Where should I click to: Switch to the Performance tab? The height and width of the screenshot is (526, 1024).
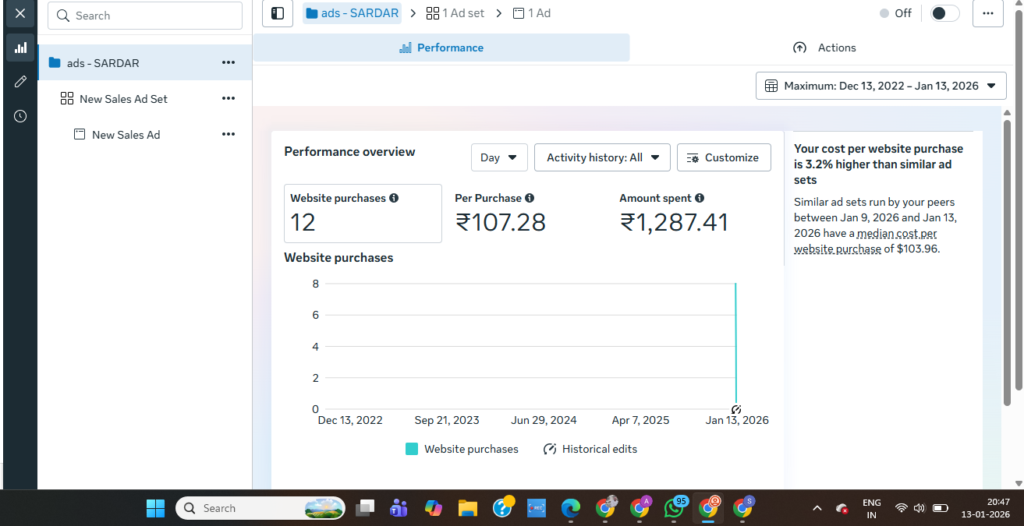(x=441, y=48)
